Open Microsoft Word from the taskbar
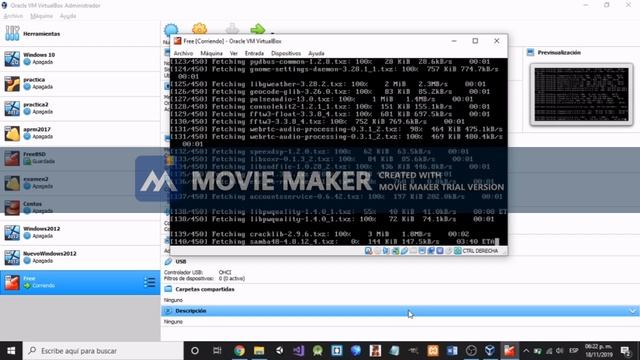The image size is (640, 360). coord(452,351)
